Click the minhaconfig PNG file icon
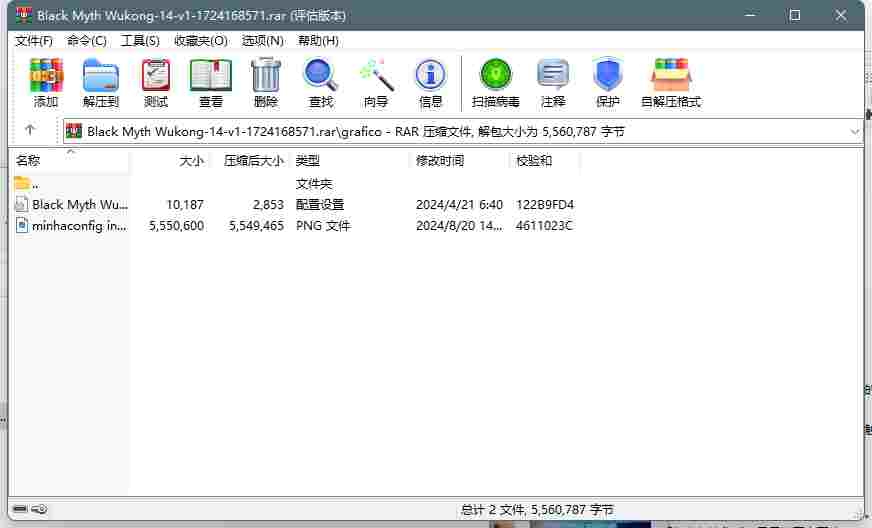The height and width of the screenshot is (528, 872). [x=21, y=225]
